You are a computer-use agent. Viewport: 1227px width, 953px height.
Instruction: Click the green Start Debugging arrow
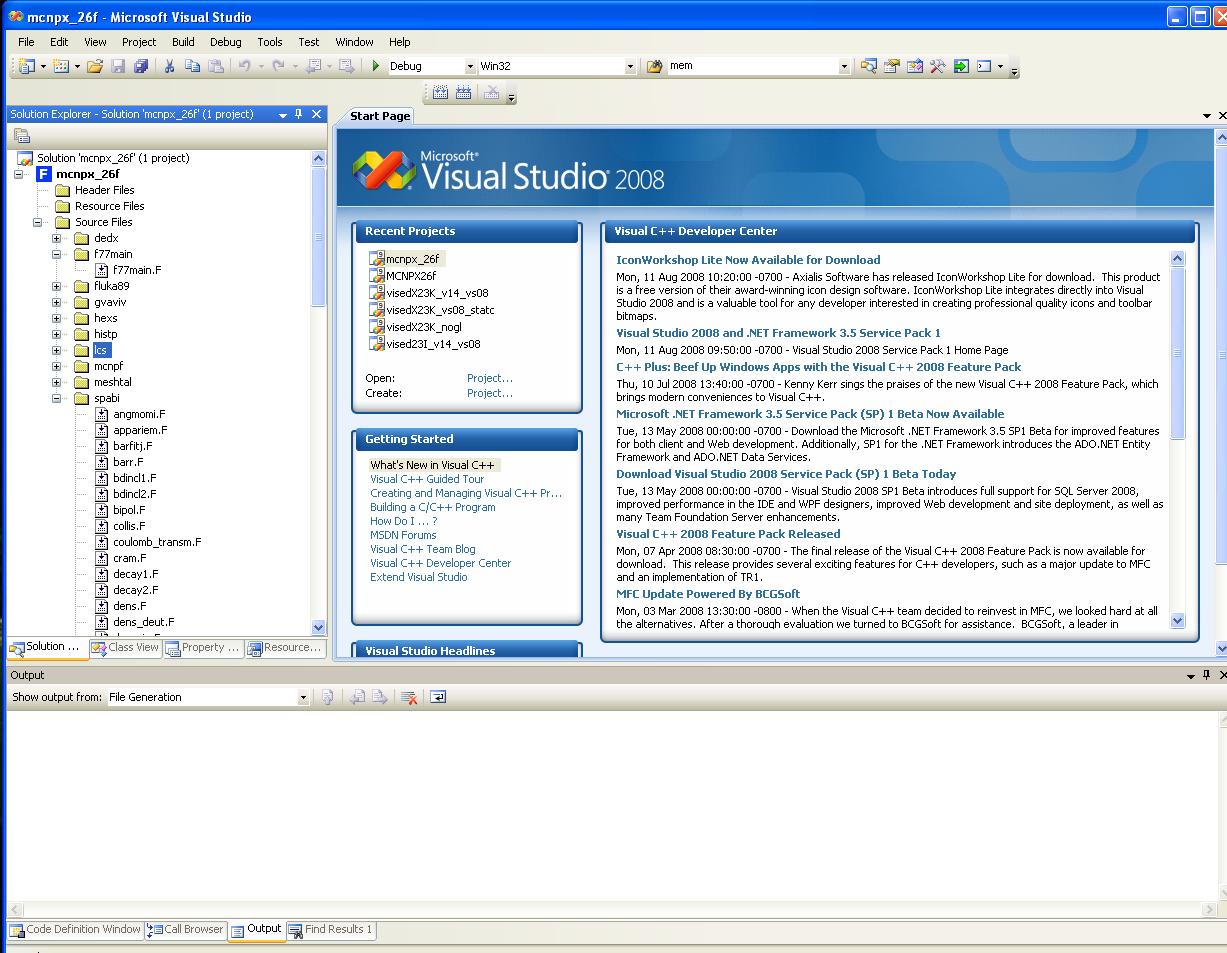[375, 66]
